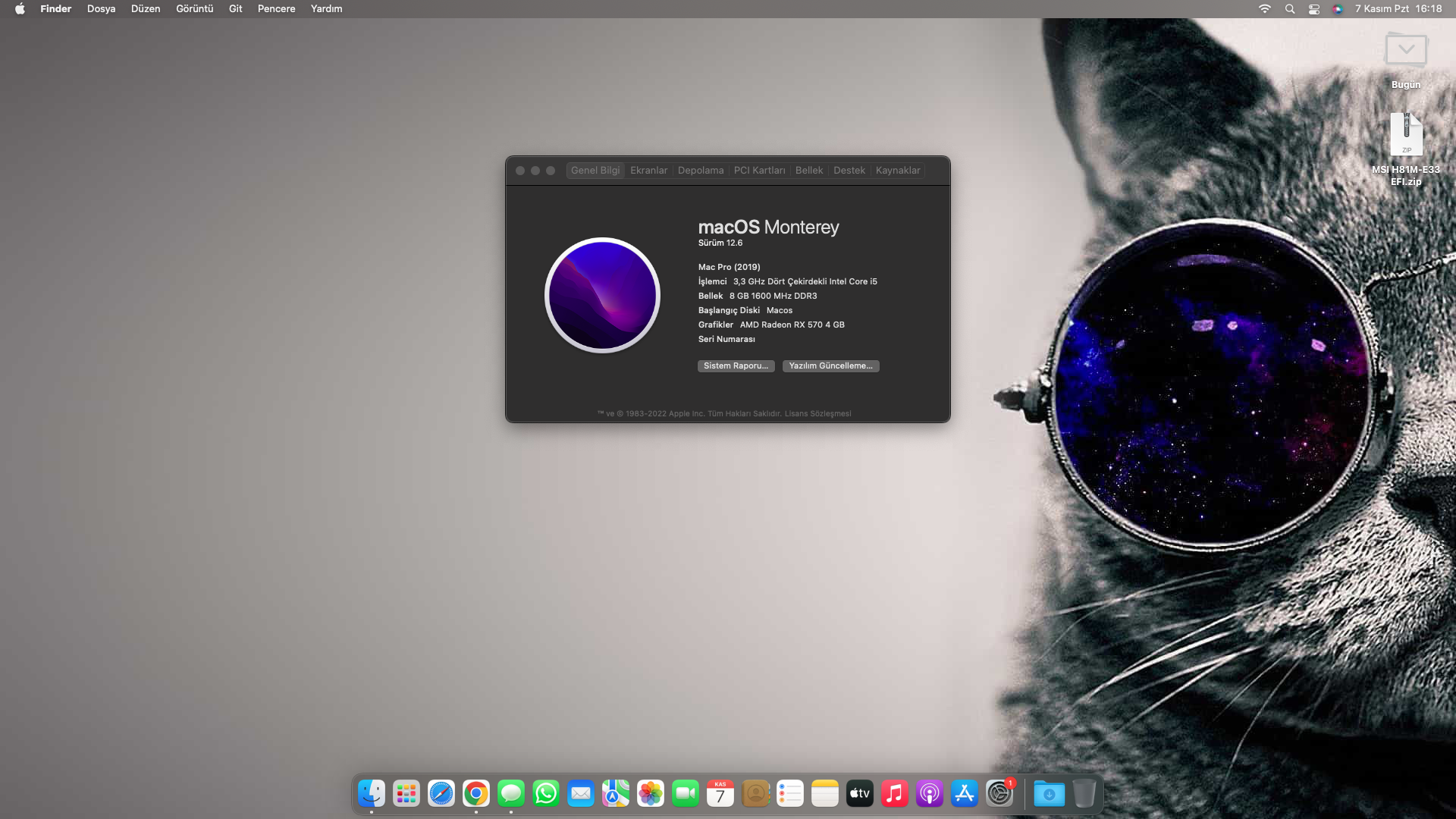
Task: Open Control Center in menu bar
Action: (1314, 9)
